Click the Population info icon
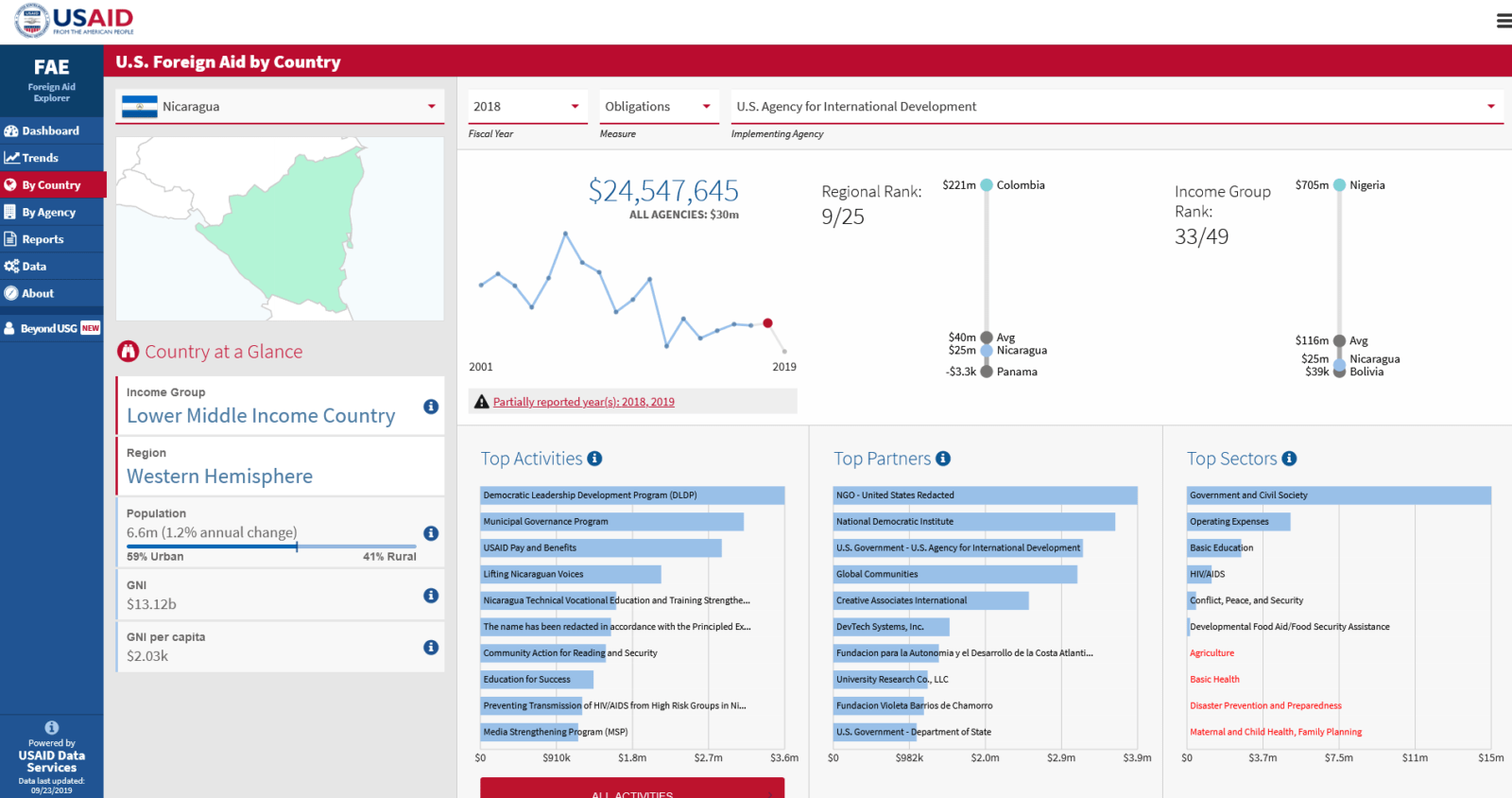Screen dimensions: 1512x798 coord(431,533)
